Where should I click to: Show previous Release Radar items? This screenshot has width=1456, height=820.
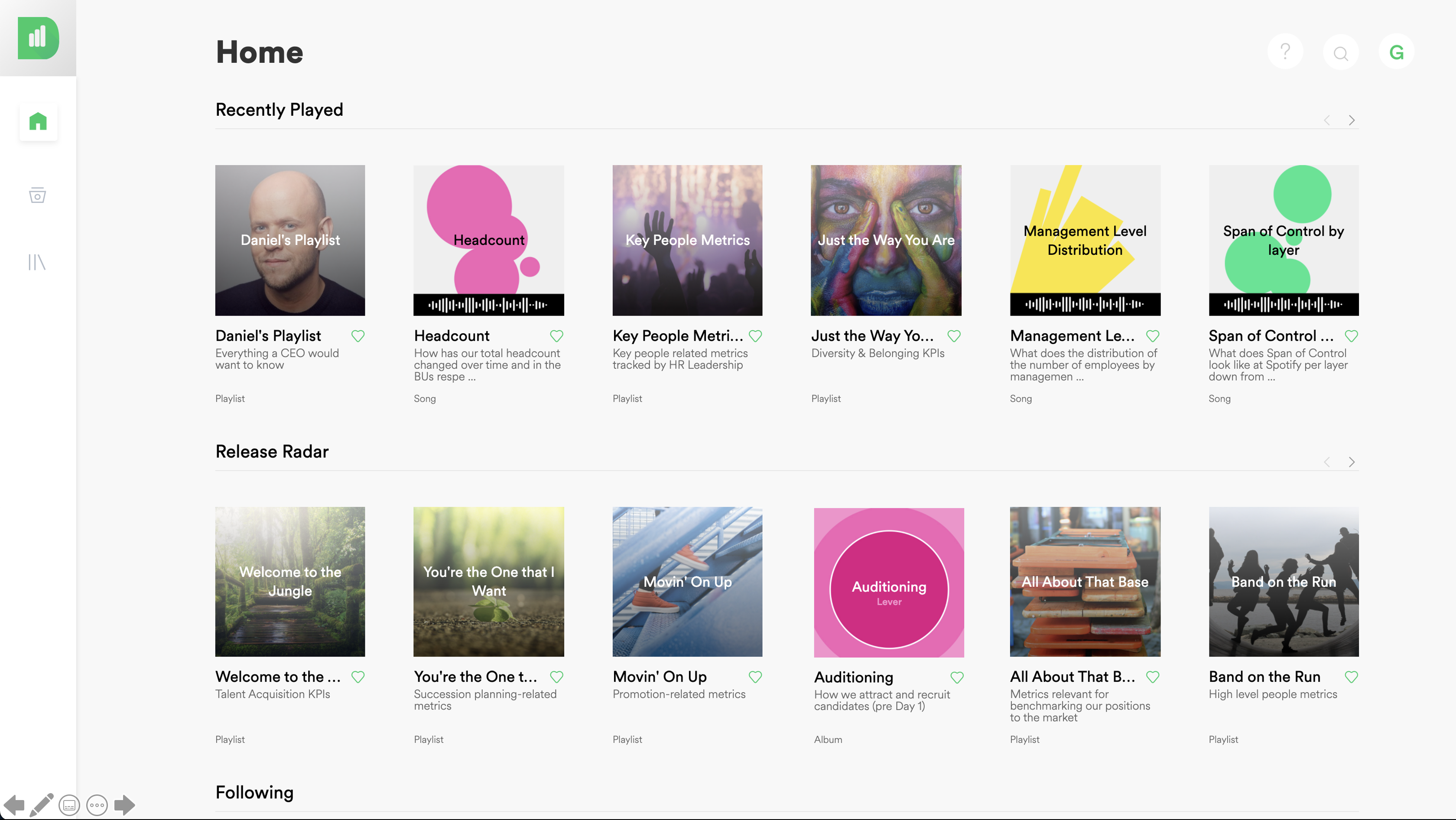pos(1326,462)
